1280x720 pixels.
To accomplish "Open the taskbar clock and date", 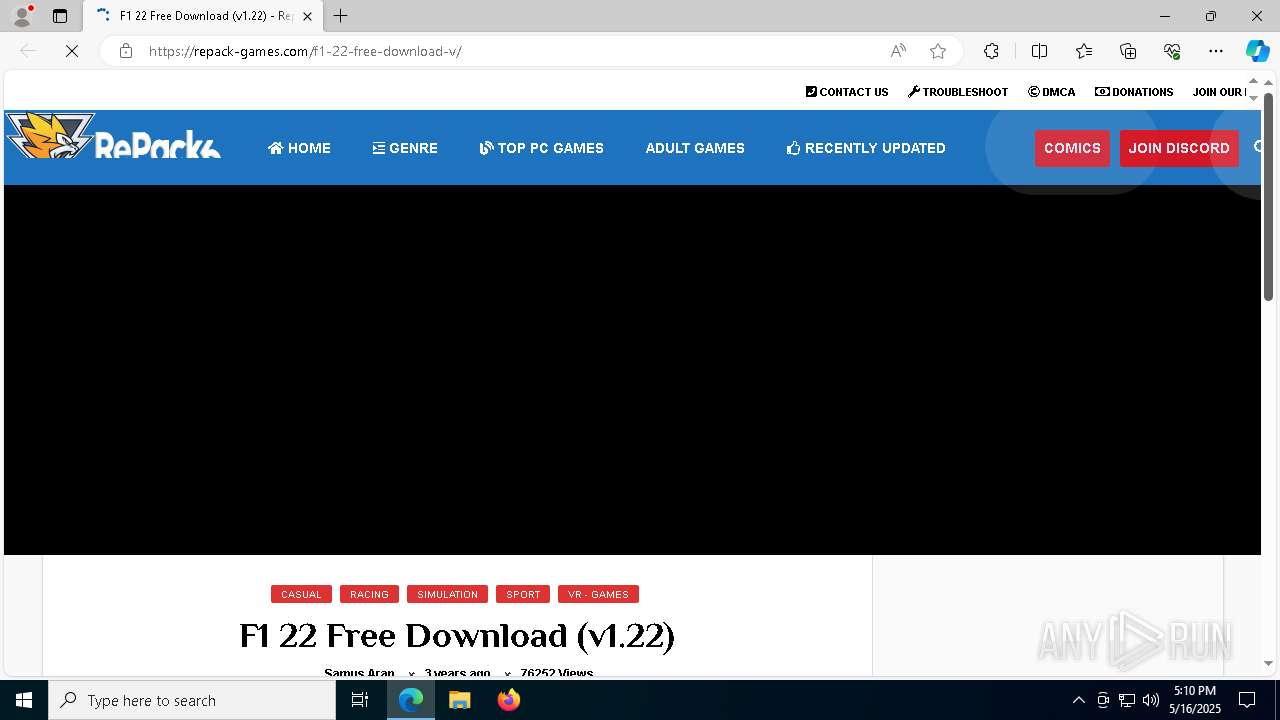I will [1195, 700].
